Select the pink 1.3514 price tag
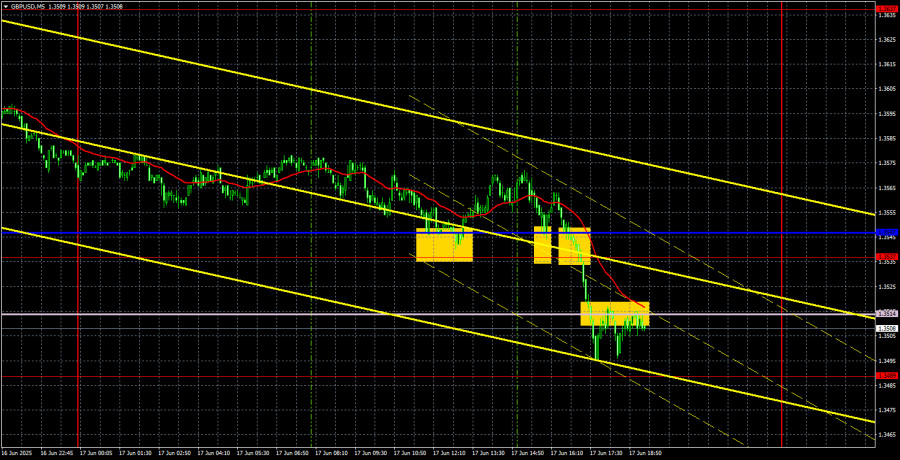Viewport: 900px width, 460px height. [x=887, y=314]
